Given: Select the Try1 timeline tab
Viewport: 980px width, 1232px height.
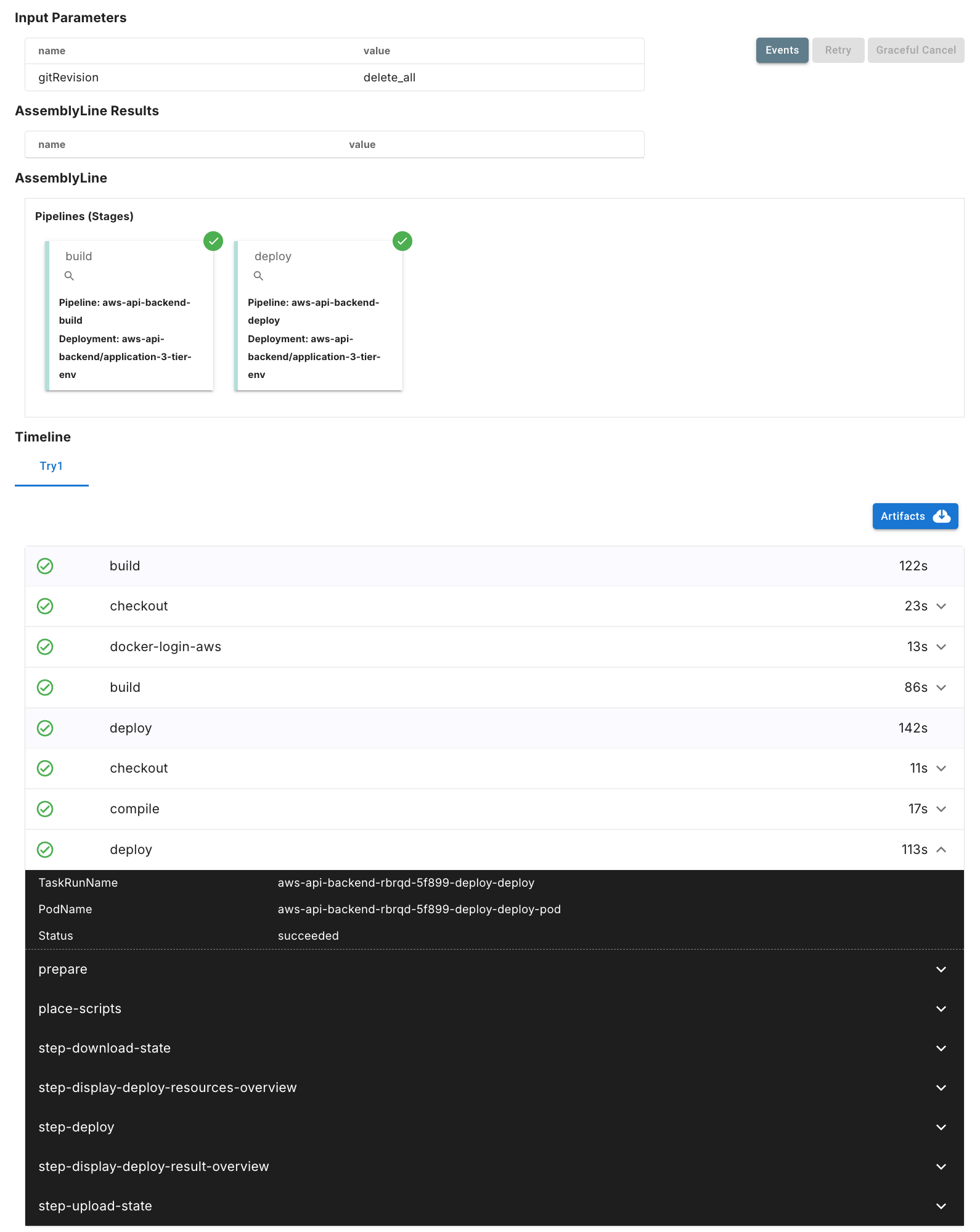Looking at the screenshot, I should click(51, 466).
